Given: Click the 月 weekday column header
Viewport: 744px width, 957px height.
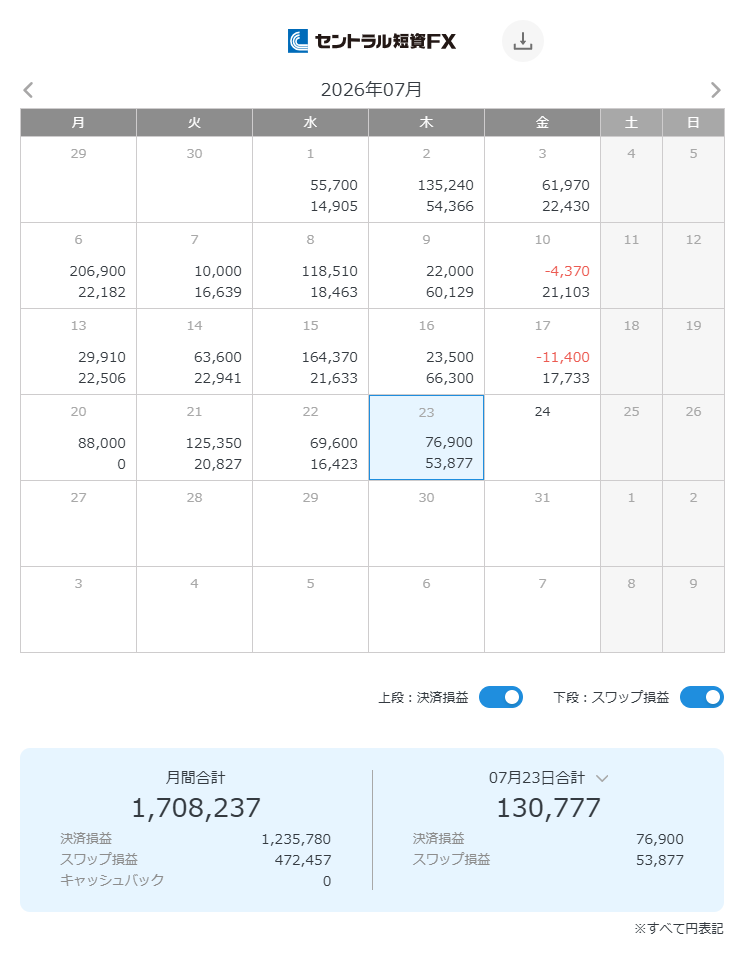Looking at the screenshot, I should click(79, 123).
